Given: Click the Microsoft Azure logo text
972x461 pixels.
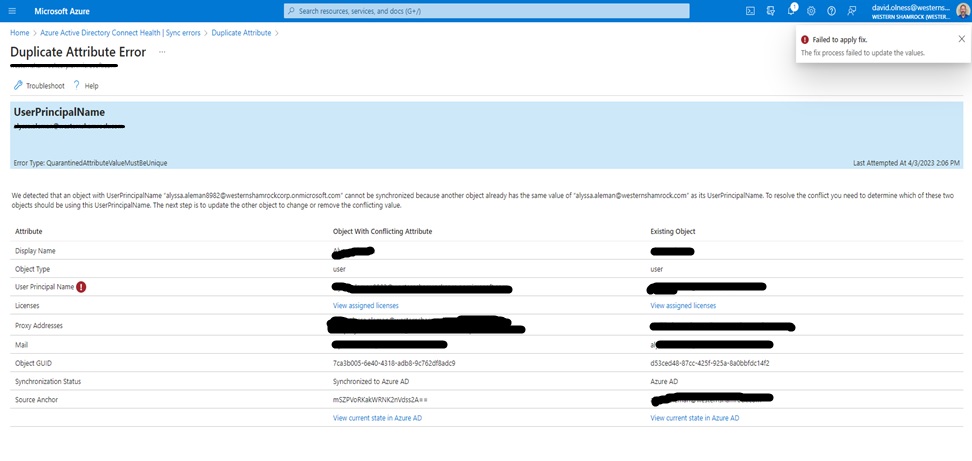Looking at the screenshot, I should click(62, 11).
